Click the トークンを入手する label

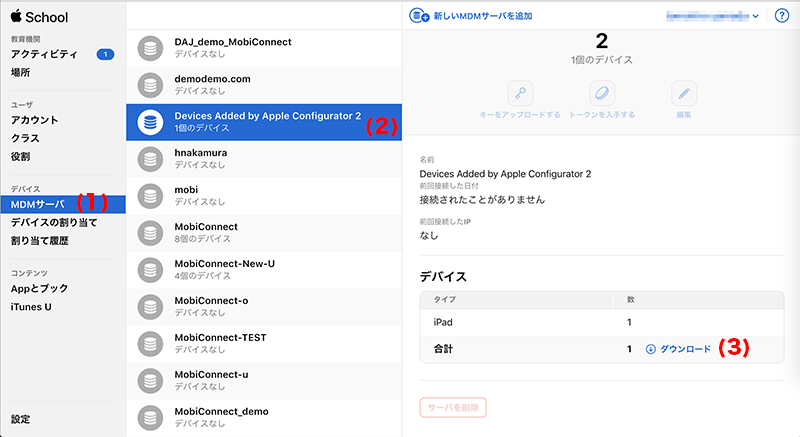(602, 115)
